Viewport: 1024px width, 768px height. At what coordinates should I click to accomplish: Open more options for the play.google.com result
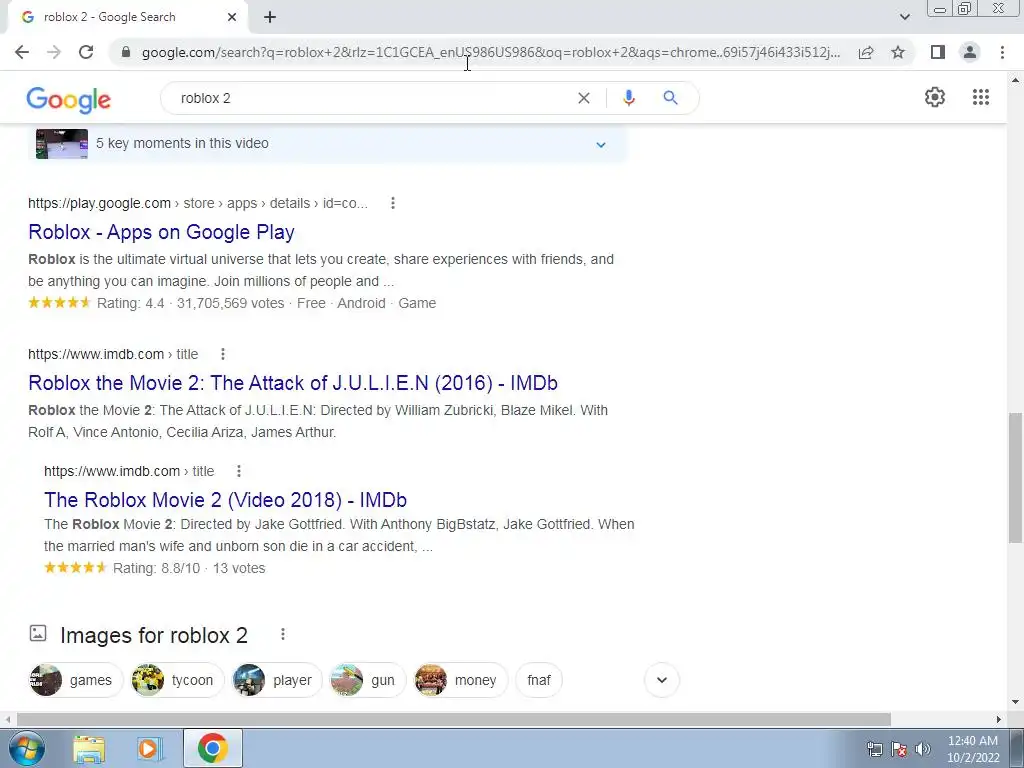click(392, 203)
